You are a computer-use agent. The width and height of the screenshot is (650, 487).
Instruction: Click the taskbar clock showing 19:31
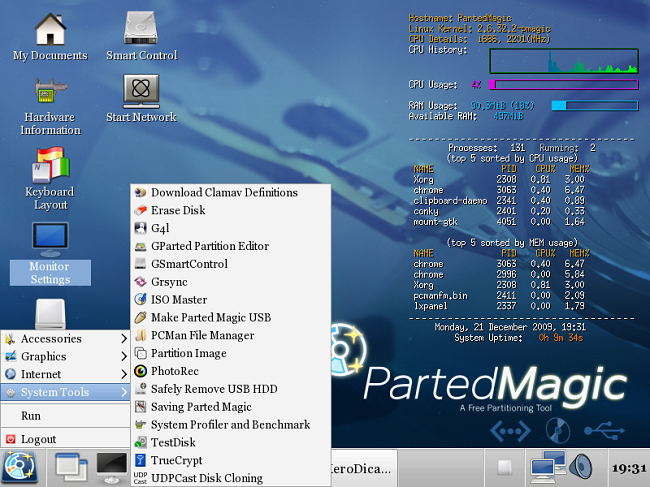tap(627, 468)
